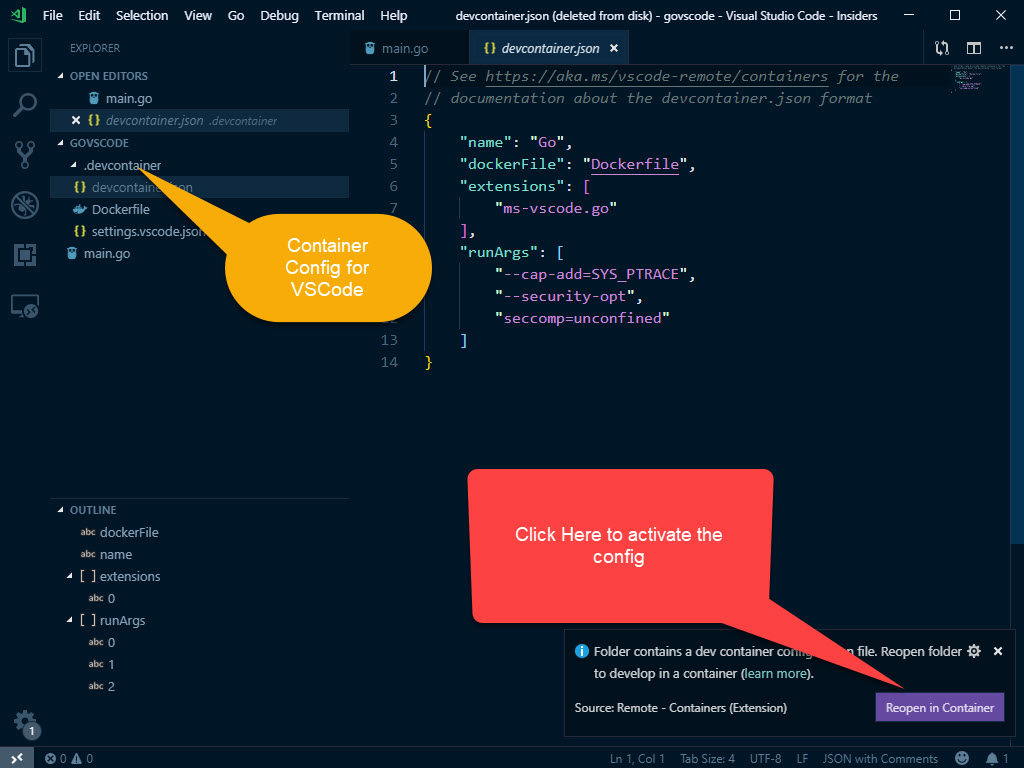Viewport: 1024px width, 768px height.
Task: Open the Debug menu
Action: tap(279, 15)
